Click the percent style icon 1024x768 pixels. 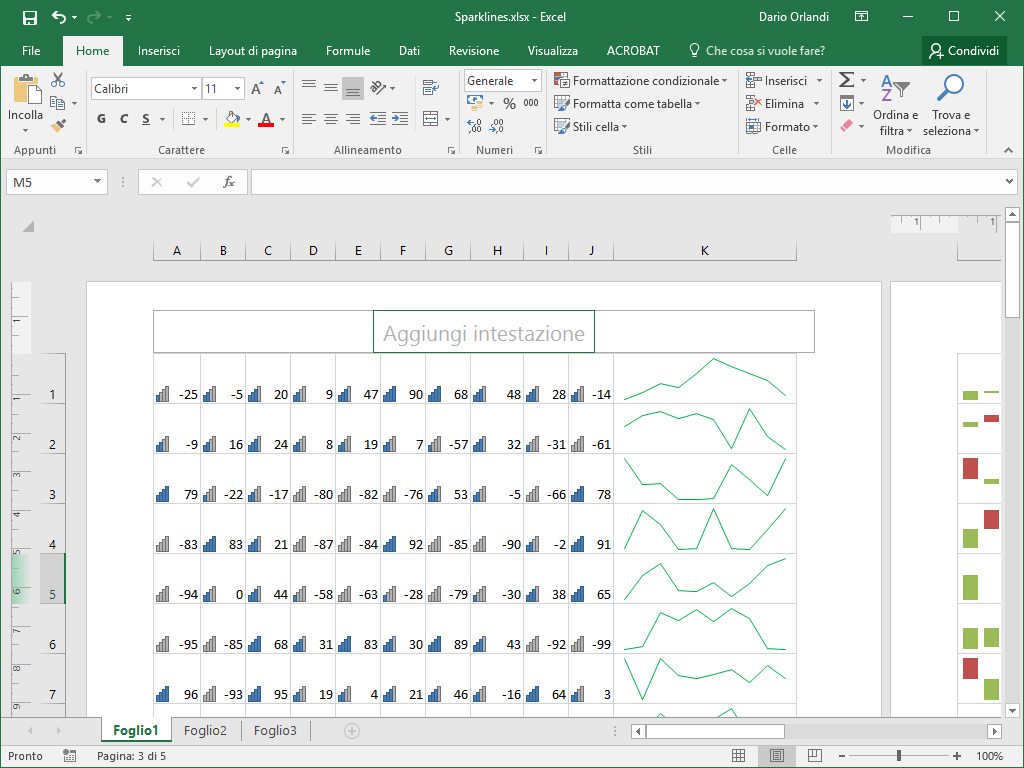[509, 103]
